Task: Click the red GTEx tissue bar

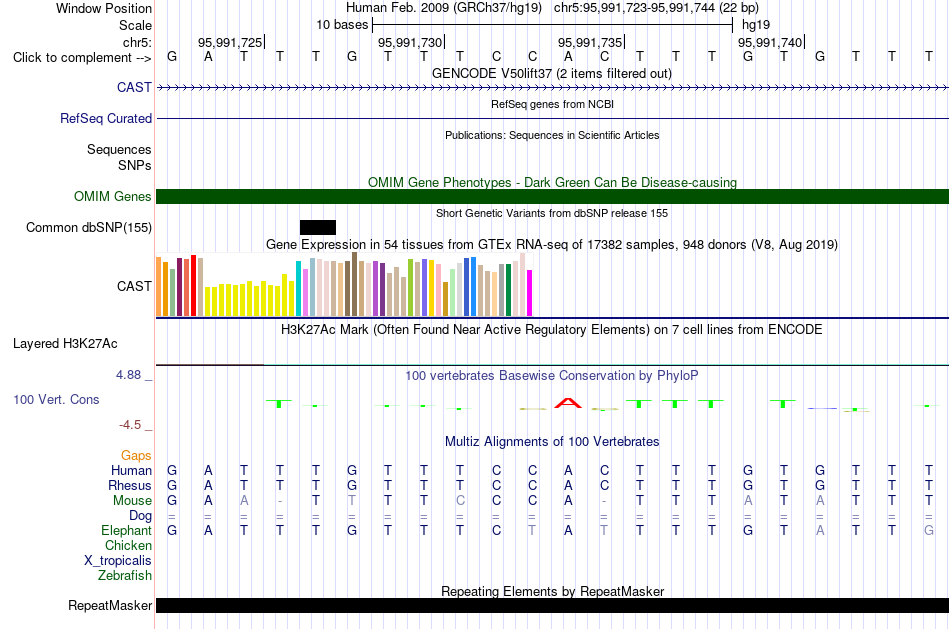Action: tap(193, 285)
